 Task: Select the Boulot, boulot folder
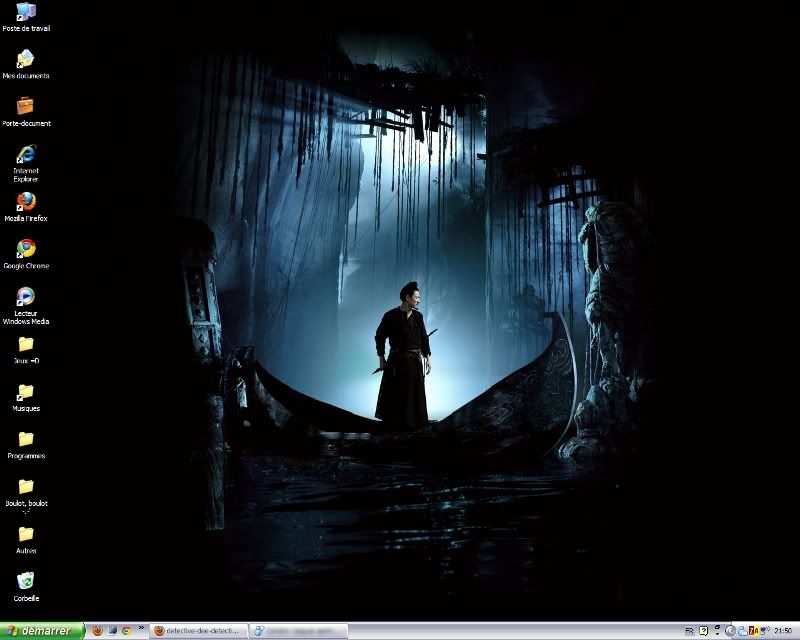click(x=26, y=496)
